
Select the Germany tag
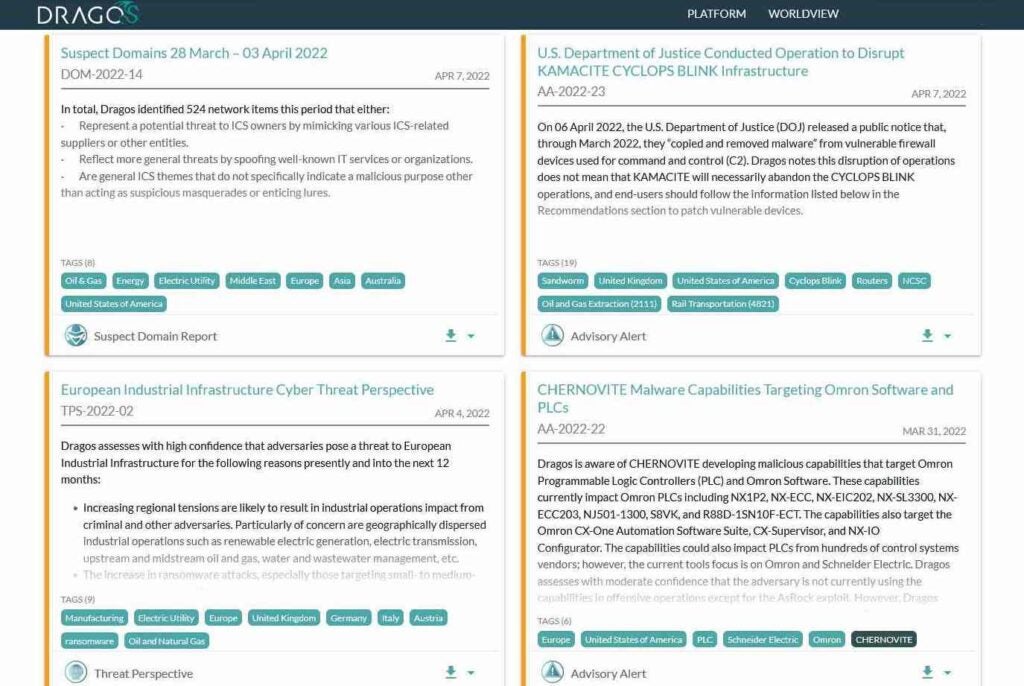(x=349, y=618)
